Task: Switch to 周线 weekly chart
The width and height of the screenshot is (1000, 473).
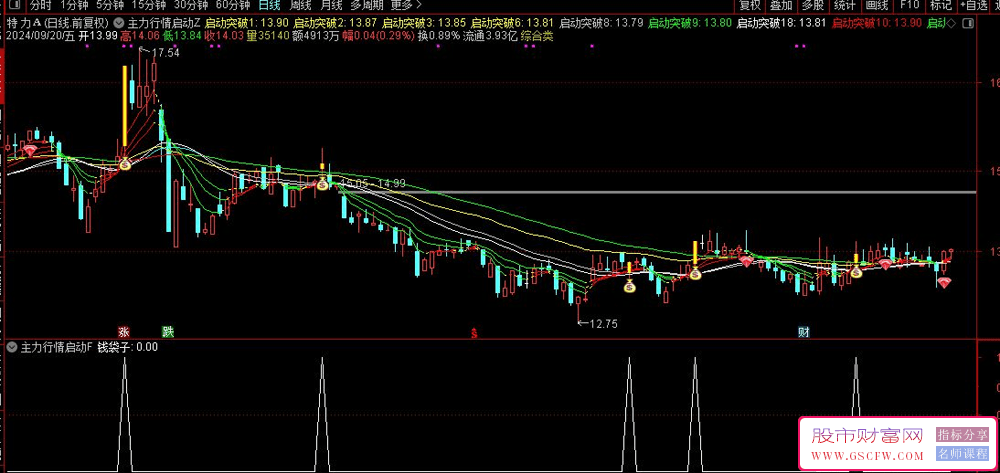Action: (300, 5)
